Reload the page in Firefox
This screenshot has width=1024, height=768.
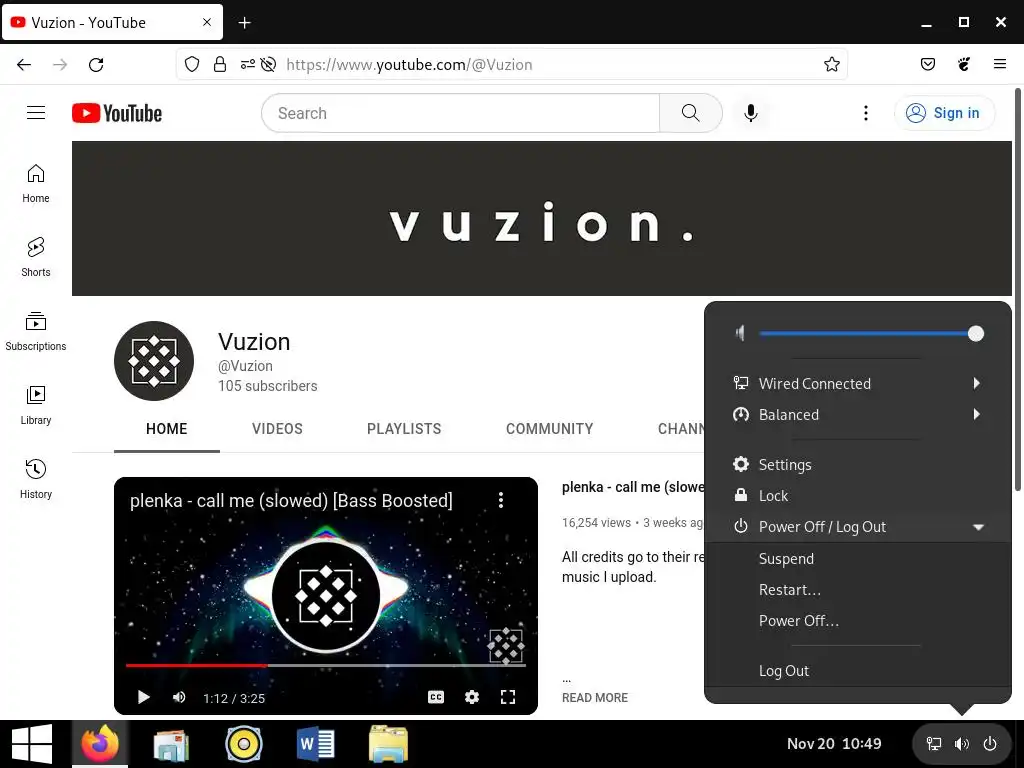click(96, 64)
